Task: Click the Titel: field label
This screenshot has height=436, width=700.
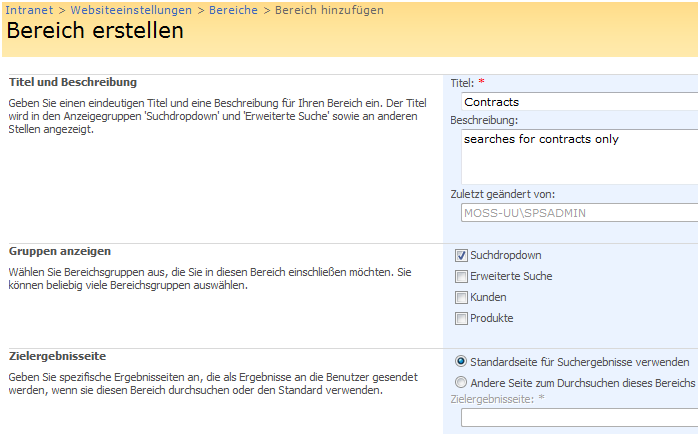Action: click(462, 83)
